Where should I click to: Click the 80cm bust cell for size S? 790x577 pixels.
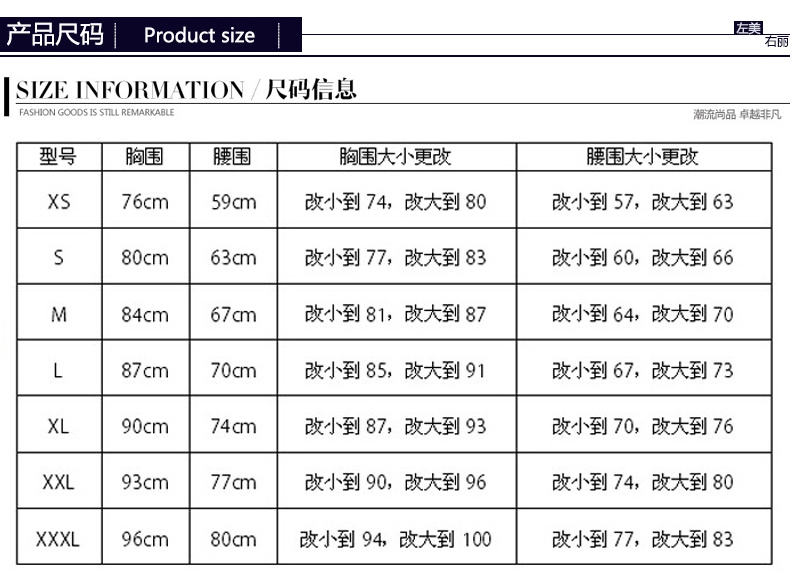145,258
